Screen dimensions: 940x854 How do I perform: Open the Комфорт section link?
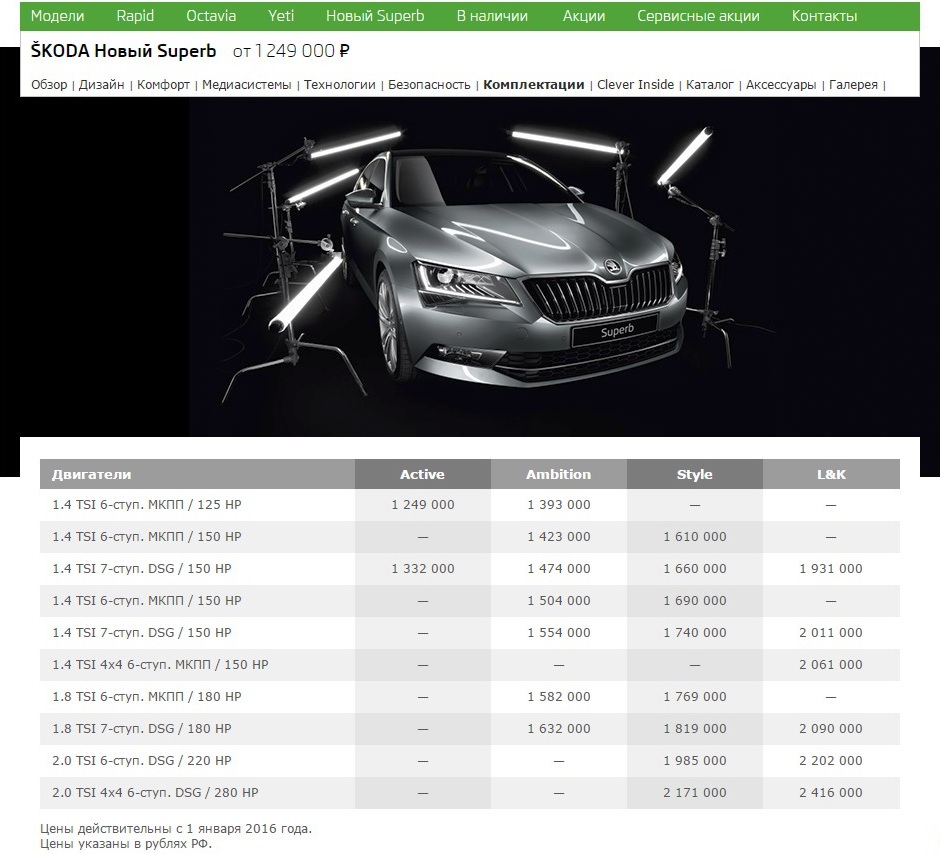163,85
